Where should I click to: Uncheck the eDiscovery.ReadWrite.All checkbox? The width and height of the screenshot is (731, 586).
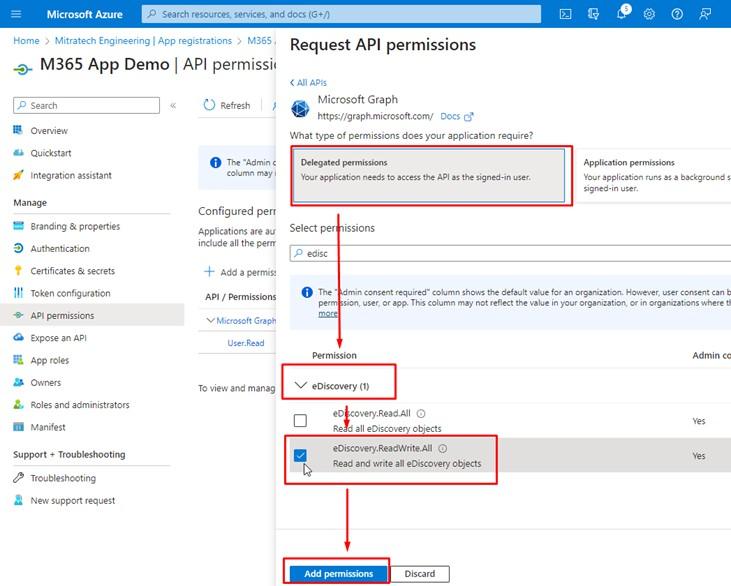300,455
